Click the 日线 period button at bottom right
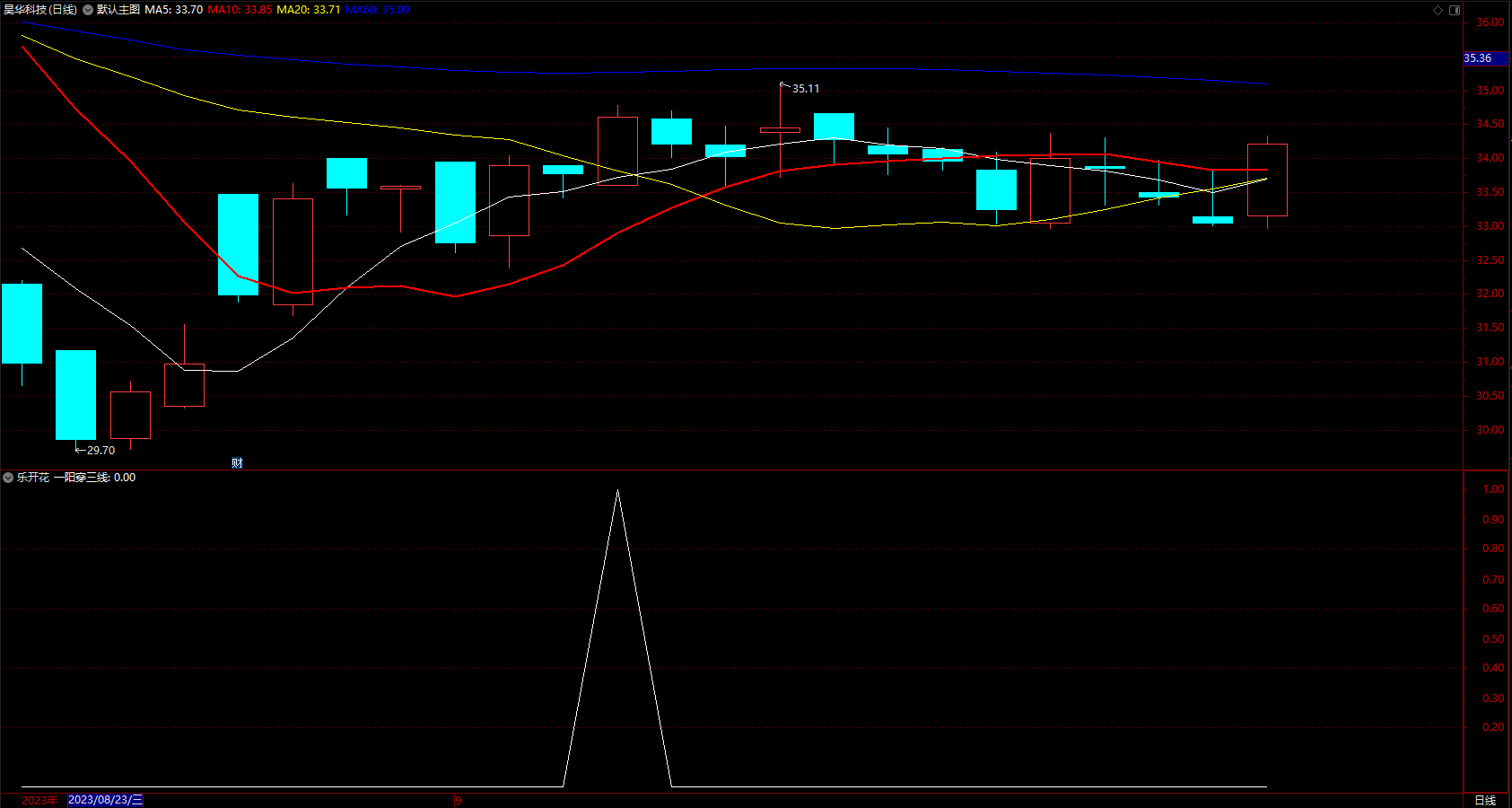Viewport: 1512px width, 808px height. click(x=1485, y=800)
